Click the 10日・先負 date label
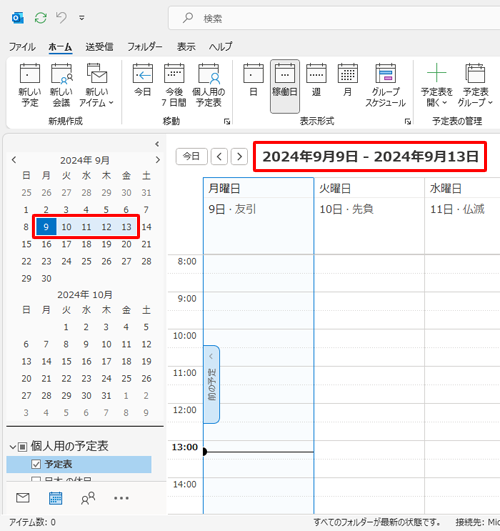Screen dimensions: 500x531 [346, 209]
